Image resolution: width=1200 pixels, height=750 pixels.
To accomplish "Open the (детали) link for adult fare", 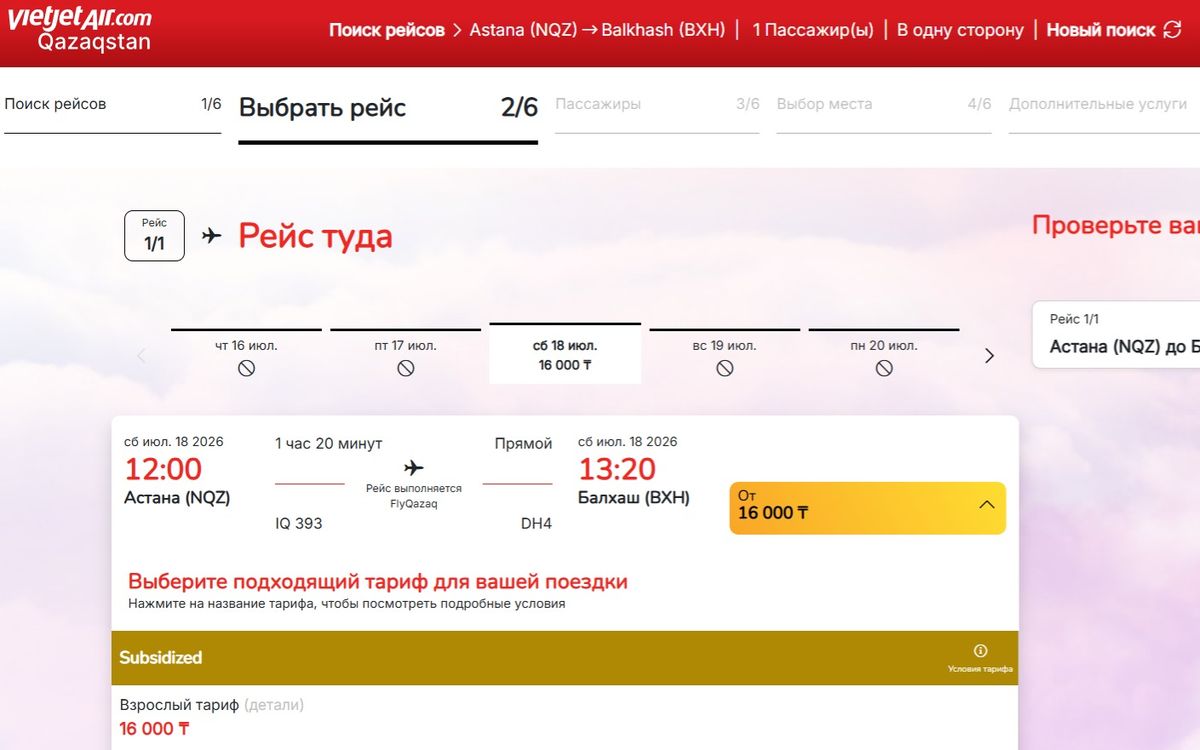I will tap(274, 705).
